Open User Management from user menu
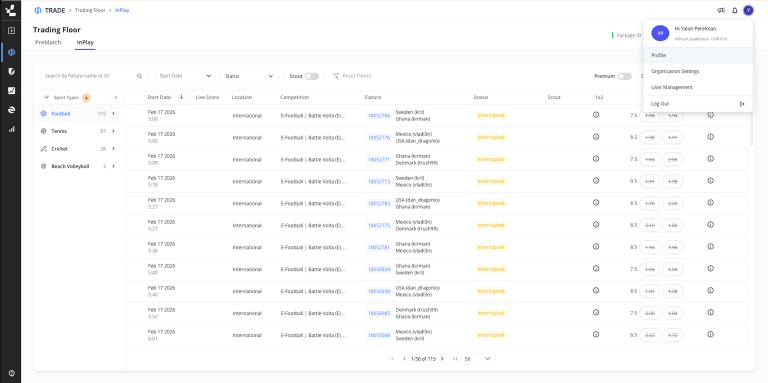The image size is (768, 383). pyautogui.click(x=698, y=87)
